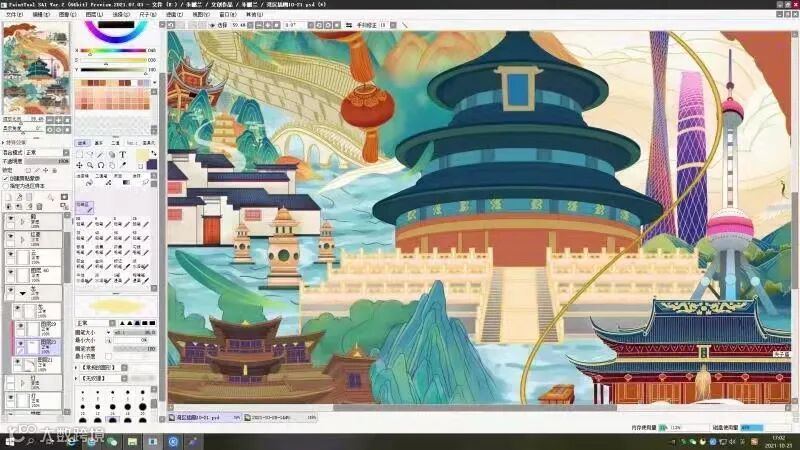Select the gradient tool
This screenshot has width=800, height=450.
coord(127,183)
